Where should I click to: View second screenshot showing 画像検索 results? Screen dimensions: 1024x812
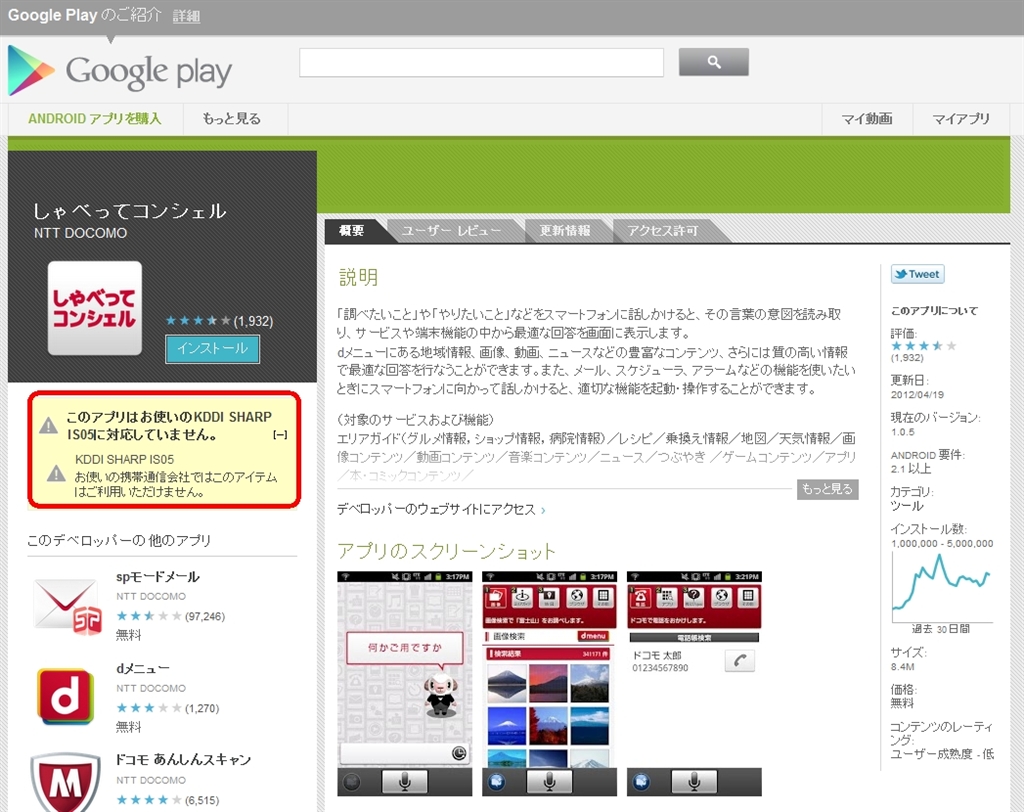tap(549, 683)
